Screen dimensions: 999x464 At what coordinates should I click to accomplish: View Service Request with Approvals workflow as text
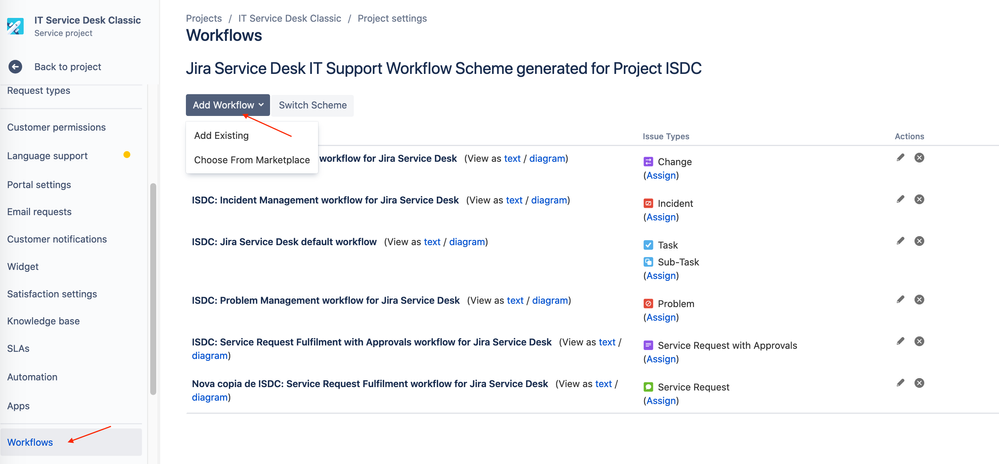607,342
